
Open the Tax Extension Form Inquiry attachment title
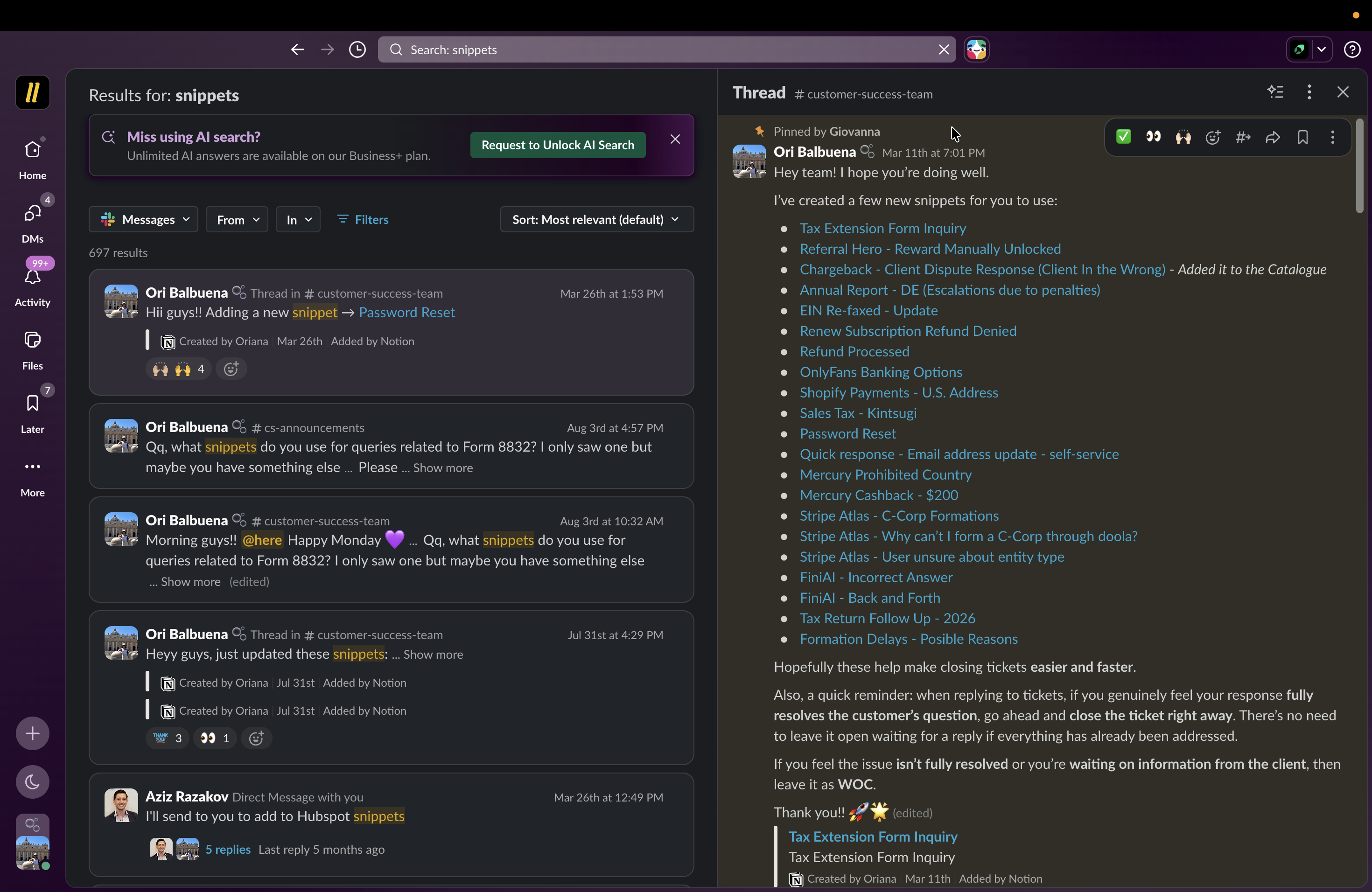coord(873,836)
